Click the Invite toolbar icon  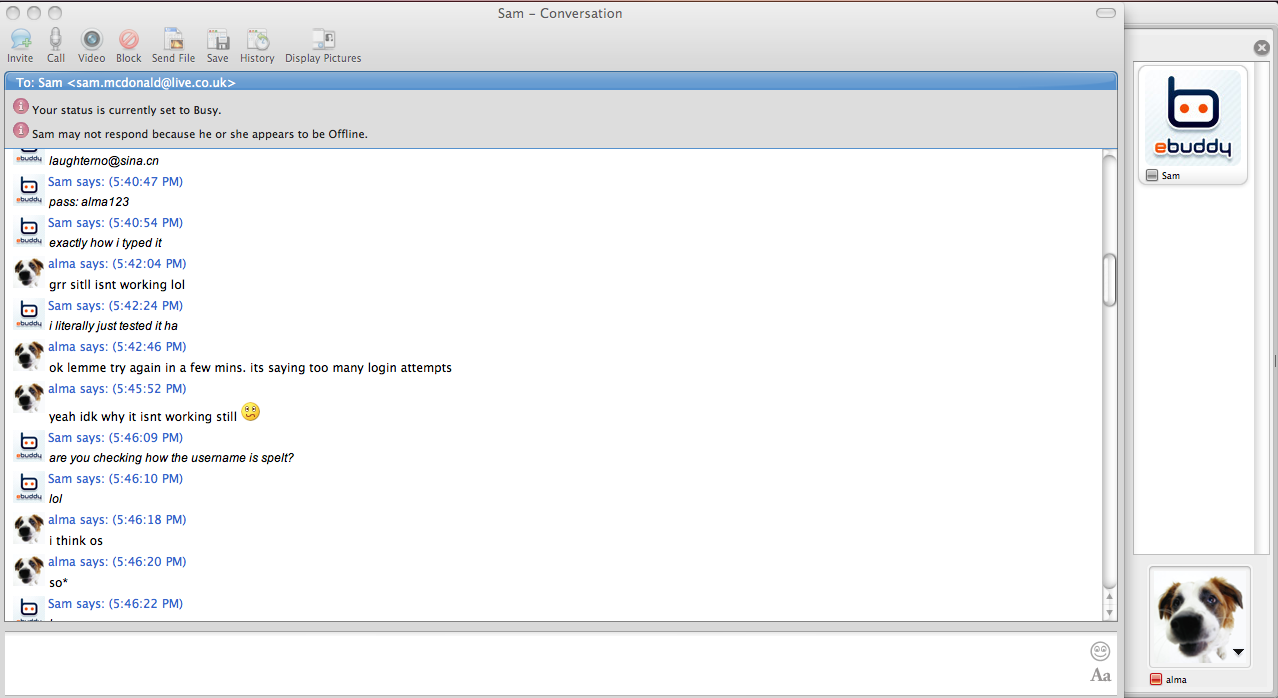20,39
